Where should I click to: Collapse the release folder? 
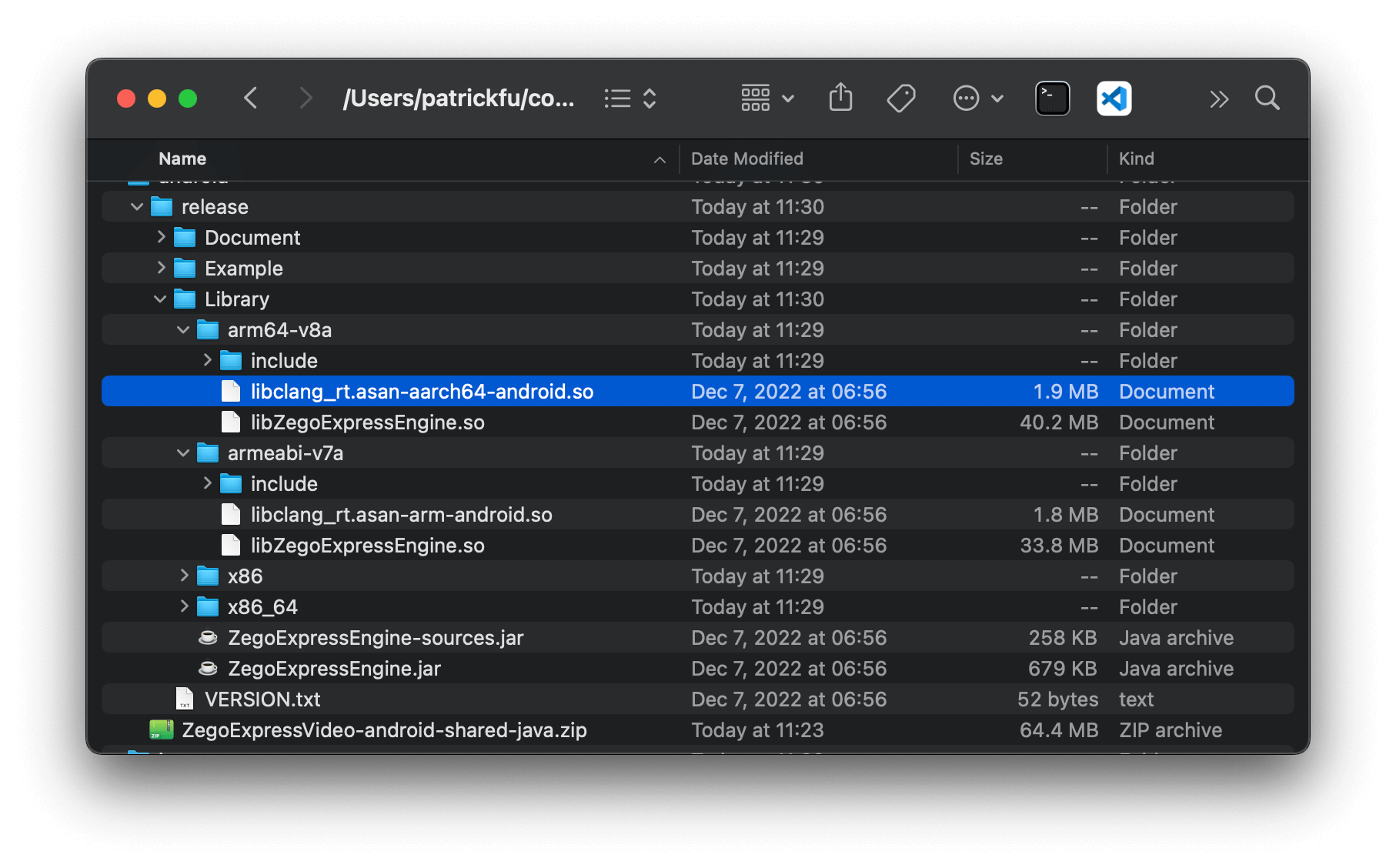(137, 207)
